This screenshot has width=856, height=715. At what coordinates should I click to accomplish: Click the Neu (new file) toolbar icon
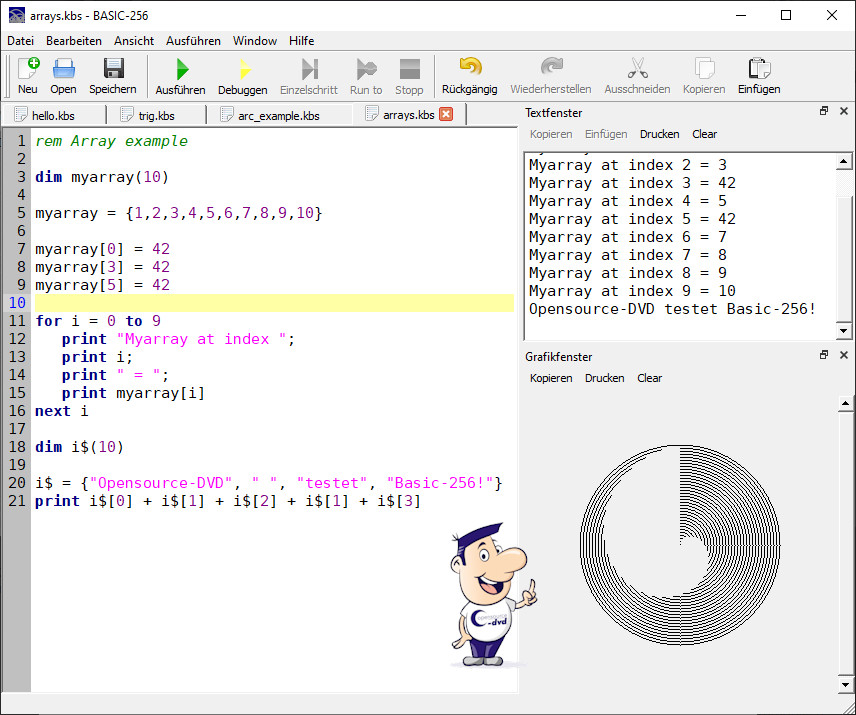28,75
